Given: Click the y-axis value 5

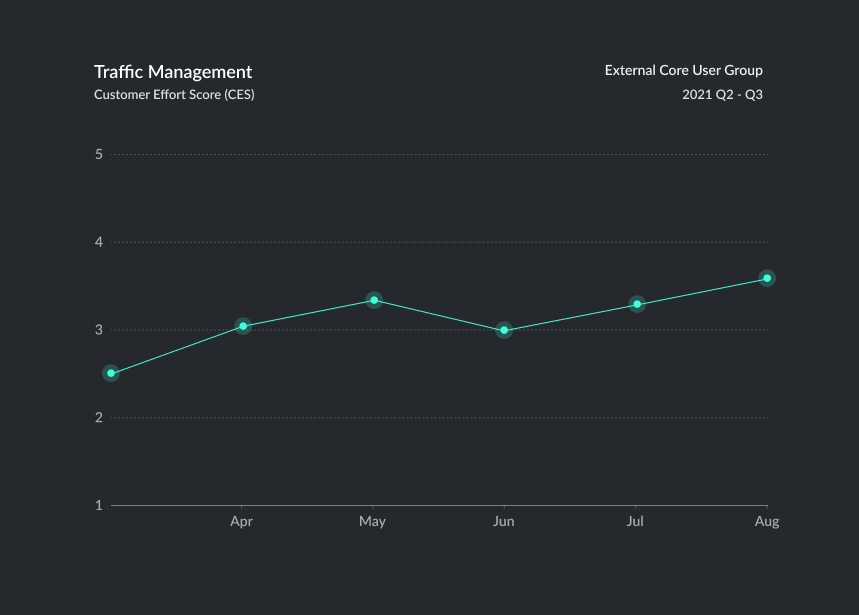Looking at the screenshot, I should (99, 154).
